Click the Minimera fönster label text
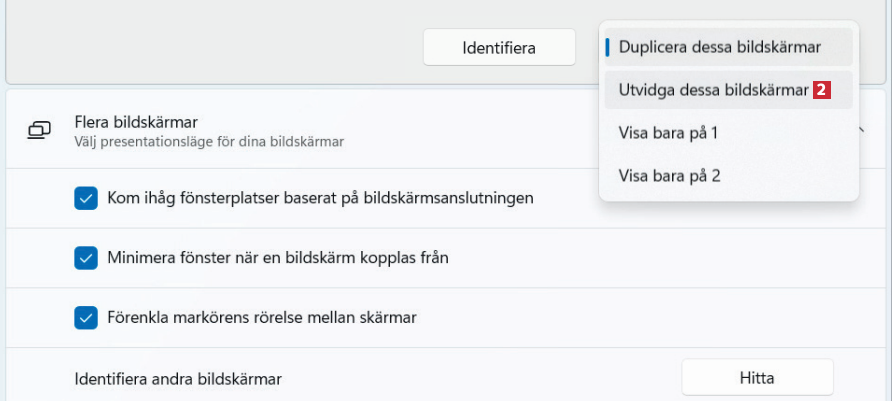 [278, 258]
